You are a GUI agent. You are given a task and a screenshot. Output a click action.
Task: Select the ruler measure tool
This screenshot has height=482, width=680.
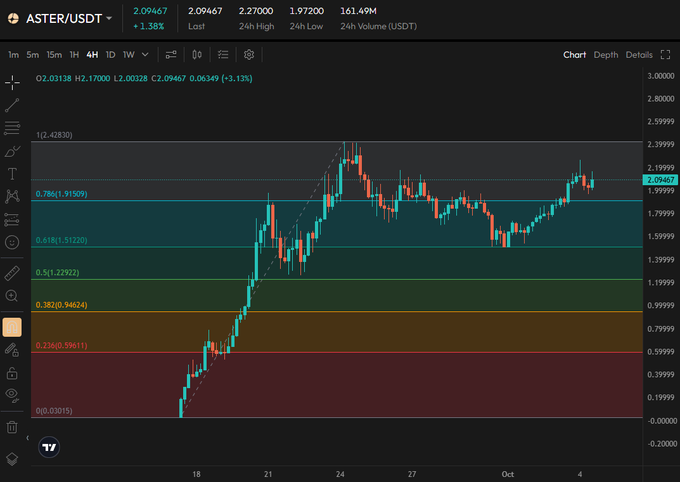click(x=12, y=272)
